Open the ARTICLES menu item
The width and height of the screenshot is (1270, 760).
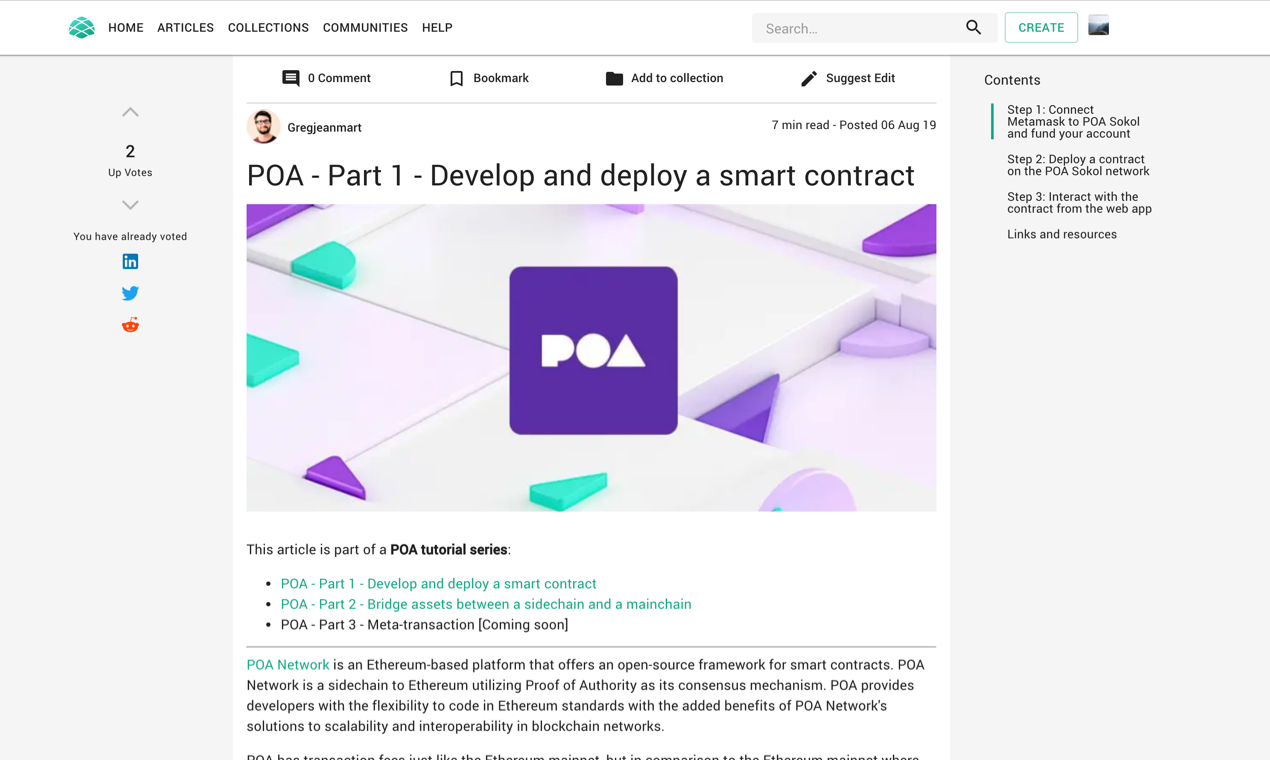(x=185, y=28)
